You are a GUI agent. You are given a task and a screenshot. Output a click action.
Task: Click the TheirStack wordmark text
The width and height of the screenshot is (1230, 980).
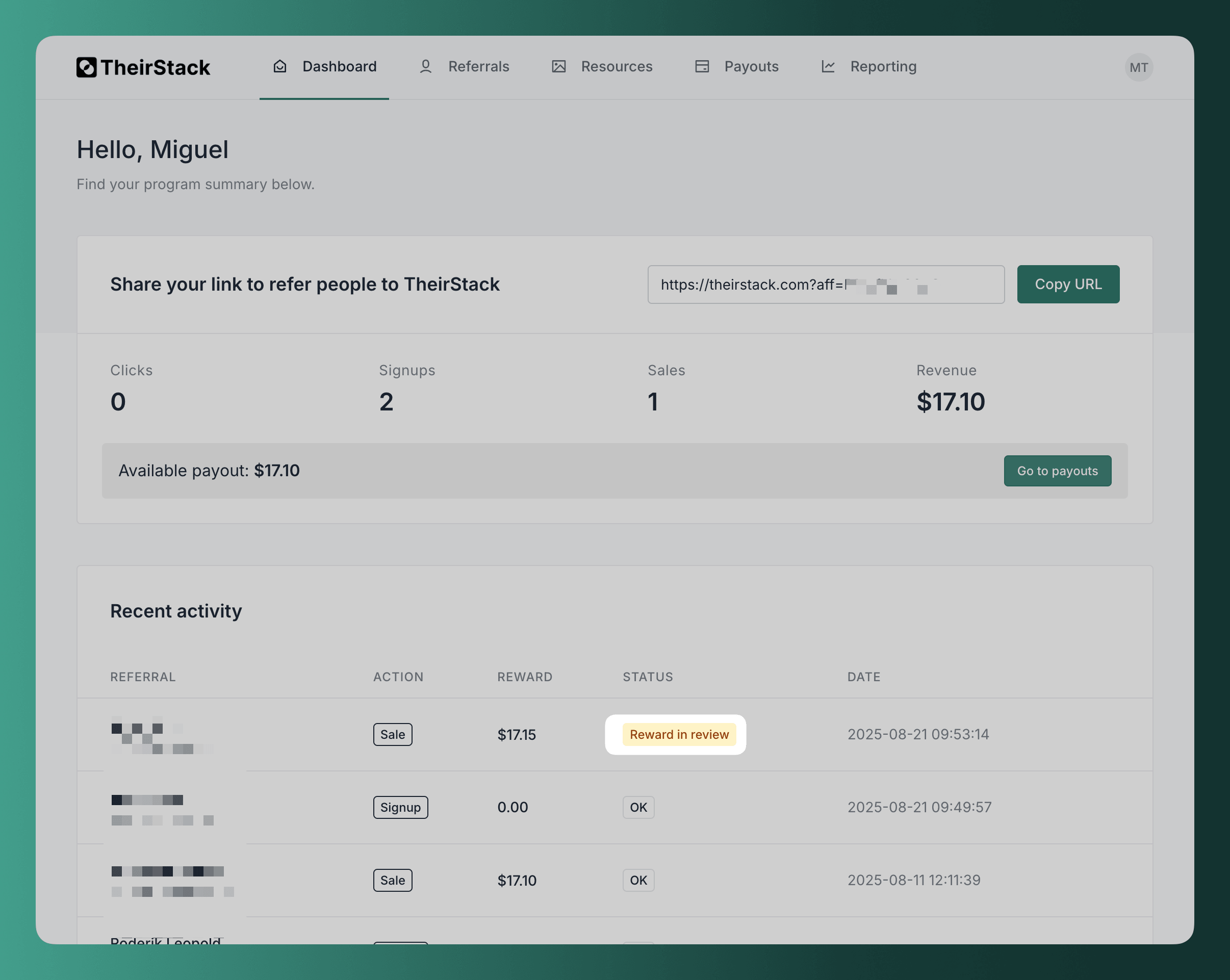point(155,67)
